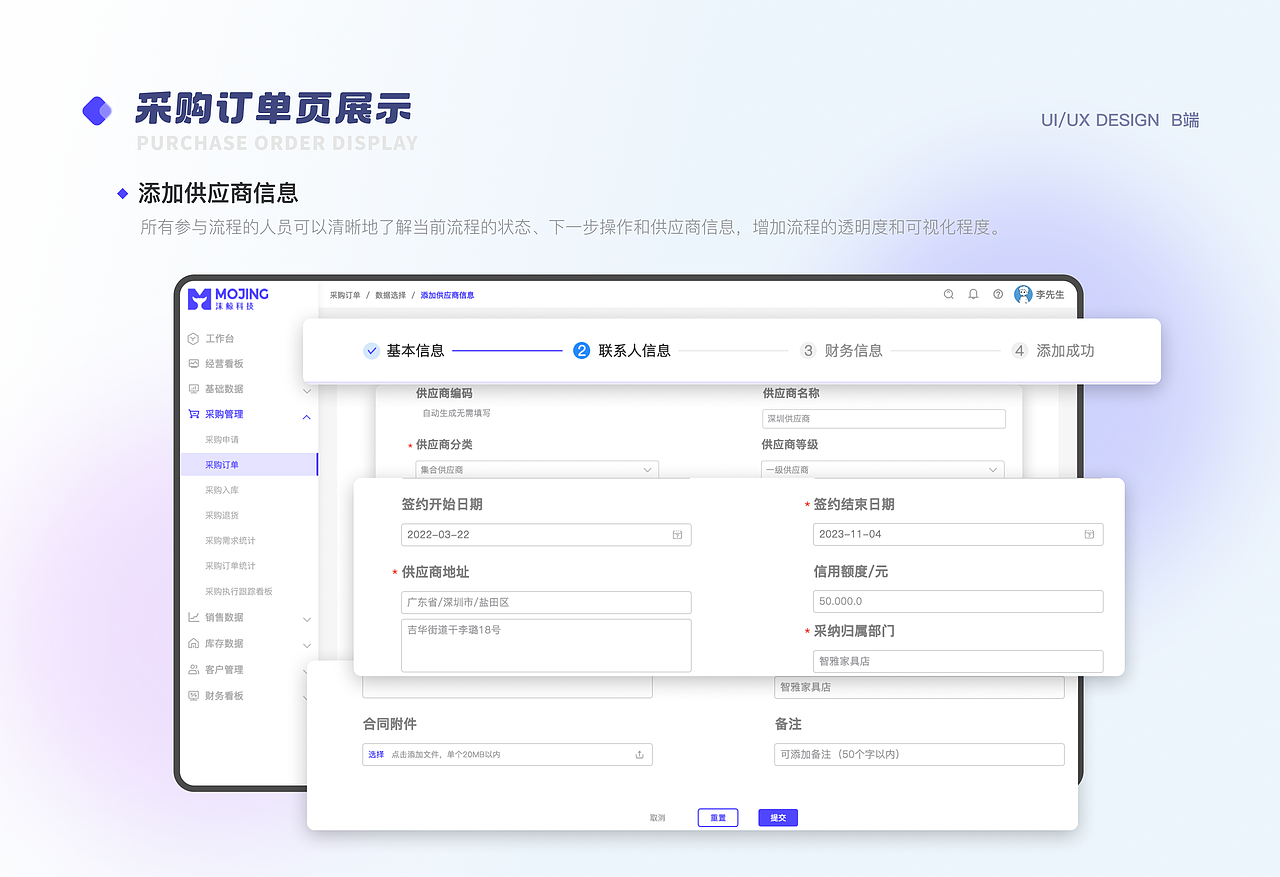Click the 采纳归属部门 input field
Viewport: 1280px width, 877px height.
pyautogui.click(x=958, y=661)
